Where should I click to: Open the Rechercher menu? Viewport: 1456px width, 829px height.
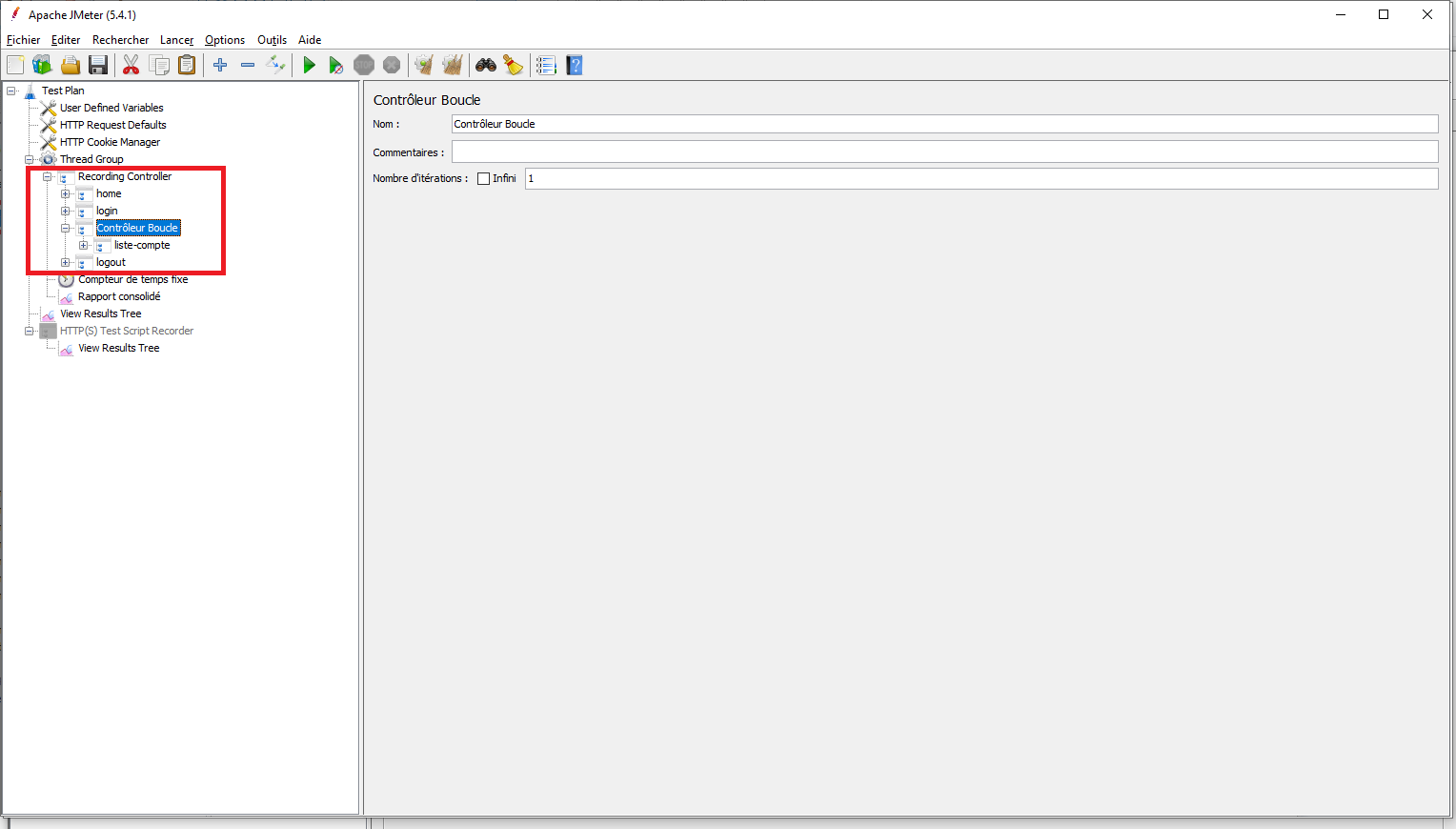(x=120, y=40)
